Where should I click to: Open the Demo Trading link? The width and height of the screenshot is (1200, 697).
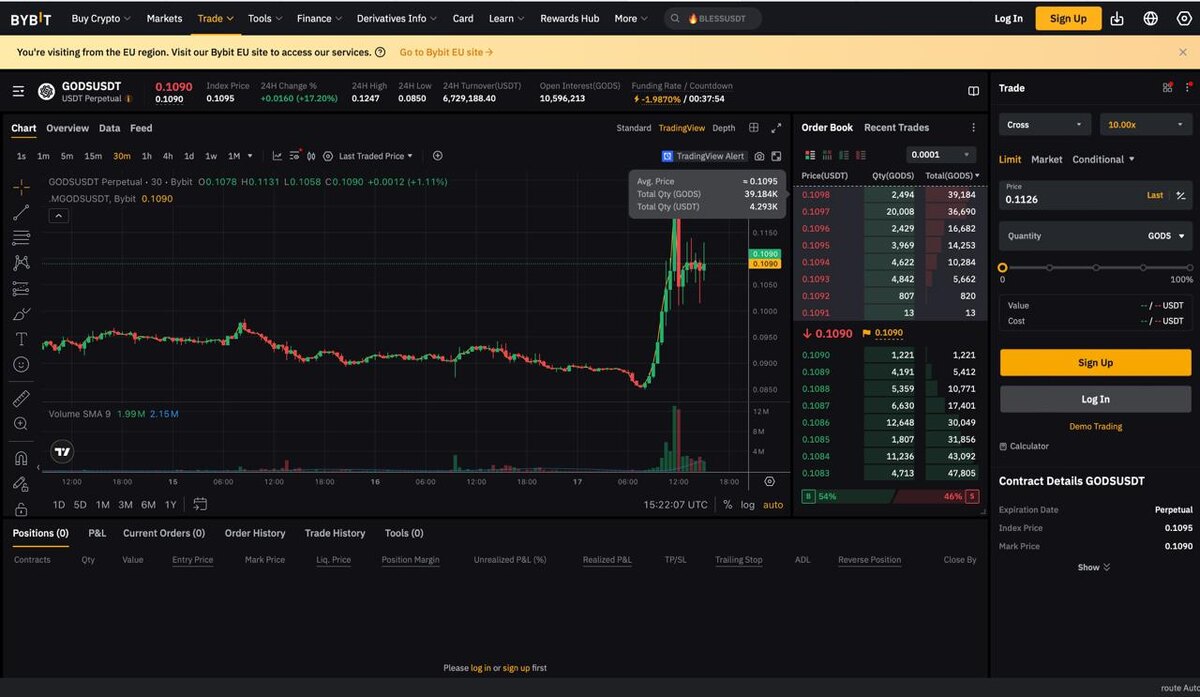point(1095,426)
